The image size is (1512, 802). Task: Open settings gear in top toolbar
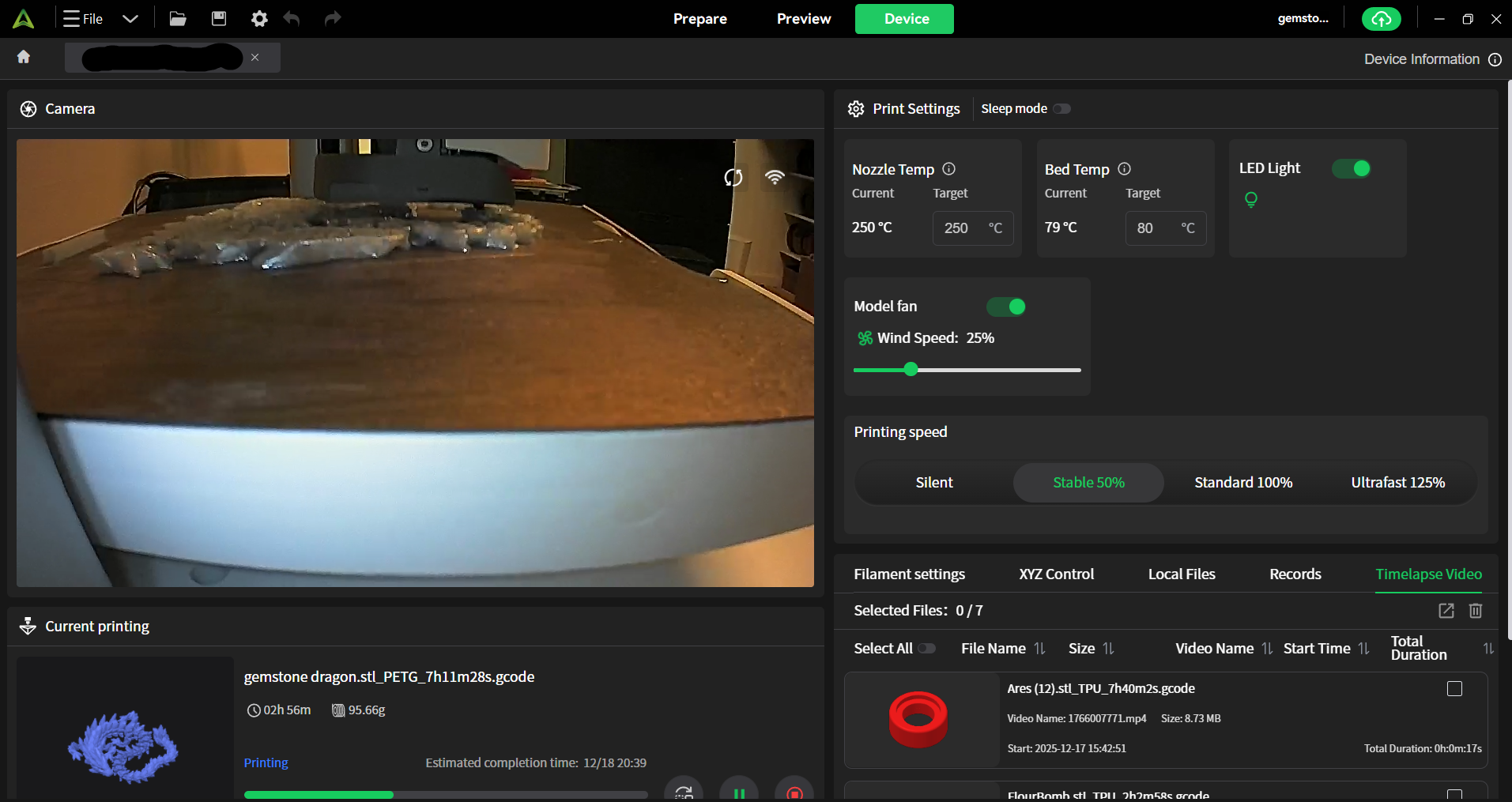click(259, 19)
